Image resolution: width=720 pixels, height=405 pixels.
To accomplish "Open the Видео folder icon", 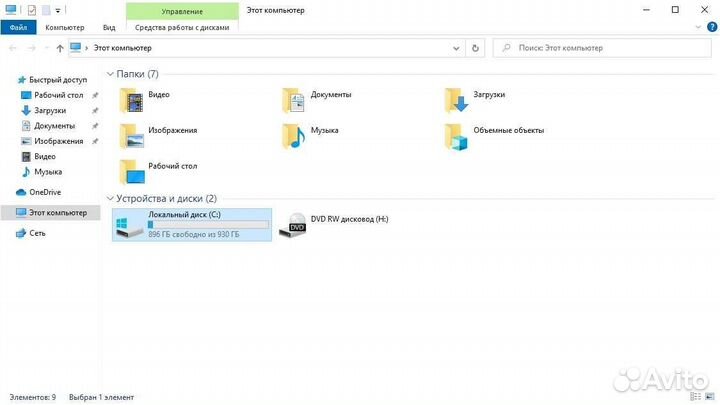I will 132,100.
